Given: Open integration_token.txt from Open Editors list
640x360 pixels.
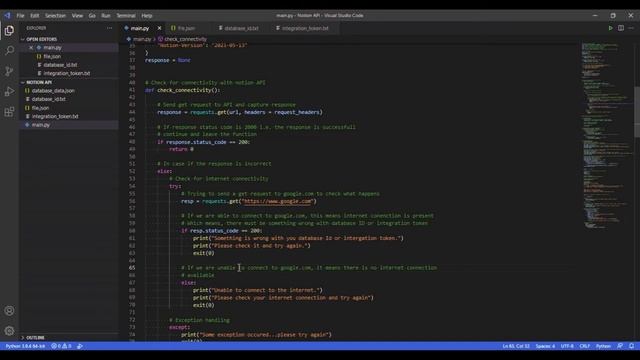Looking at the screenshot, I should click(67, 73).
